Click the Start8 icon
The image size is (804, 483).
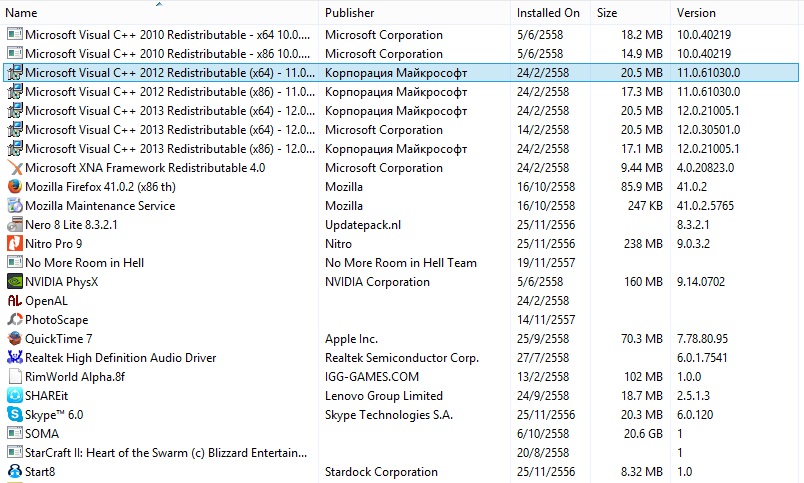point(15,471)
